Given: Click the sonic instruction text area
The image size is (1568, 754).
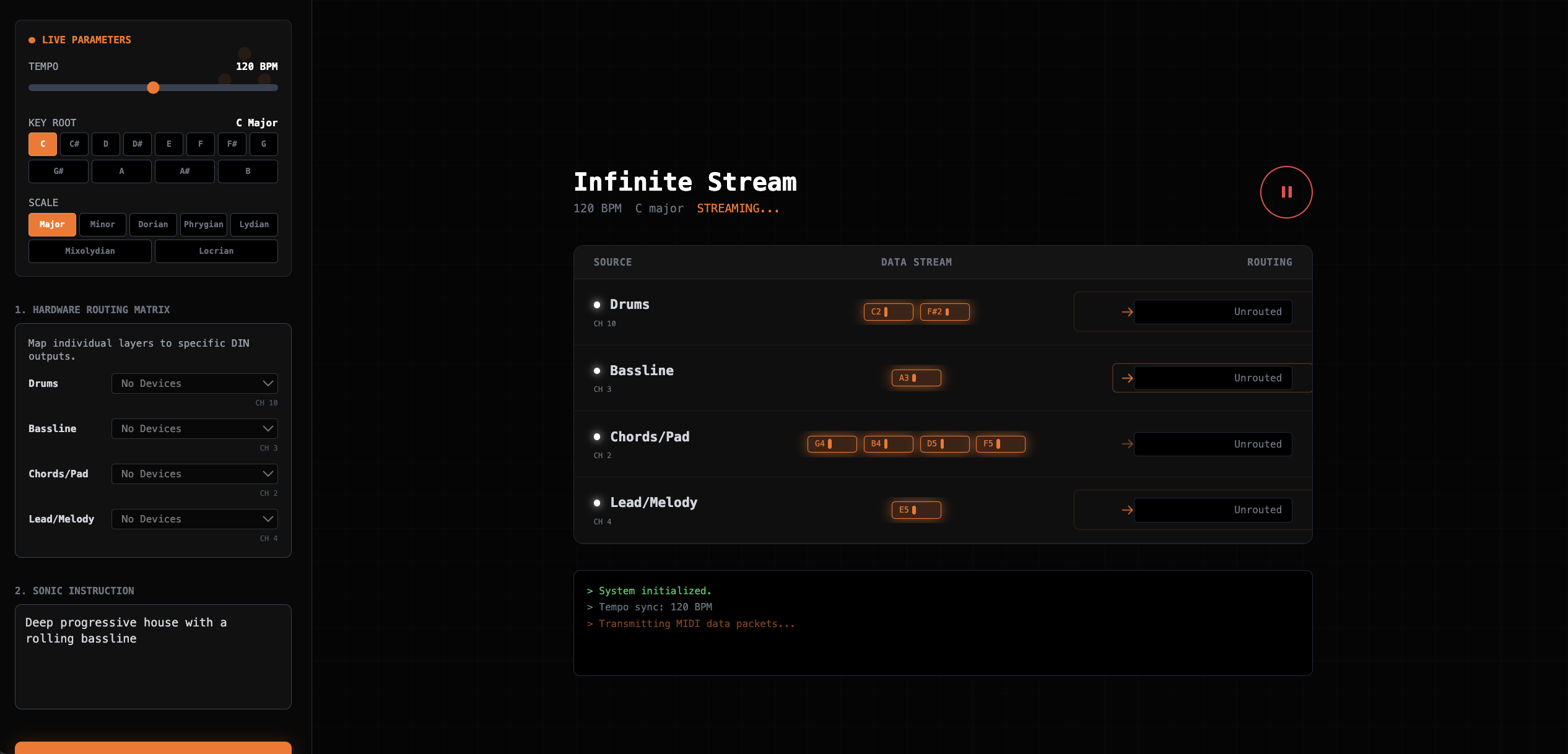Looking at the screenshot, I should 153,656.
